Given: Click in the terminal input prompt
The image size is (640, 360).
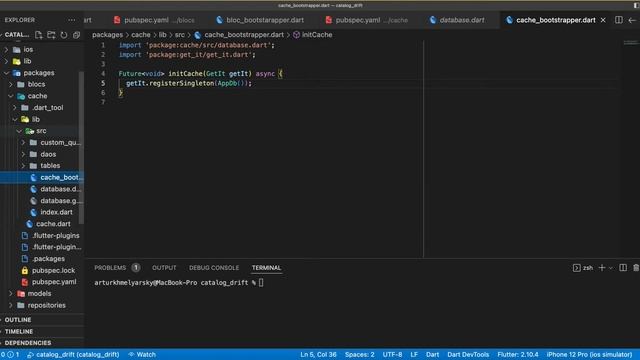Looking at the screenshot, I should 261,282.
